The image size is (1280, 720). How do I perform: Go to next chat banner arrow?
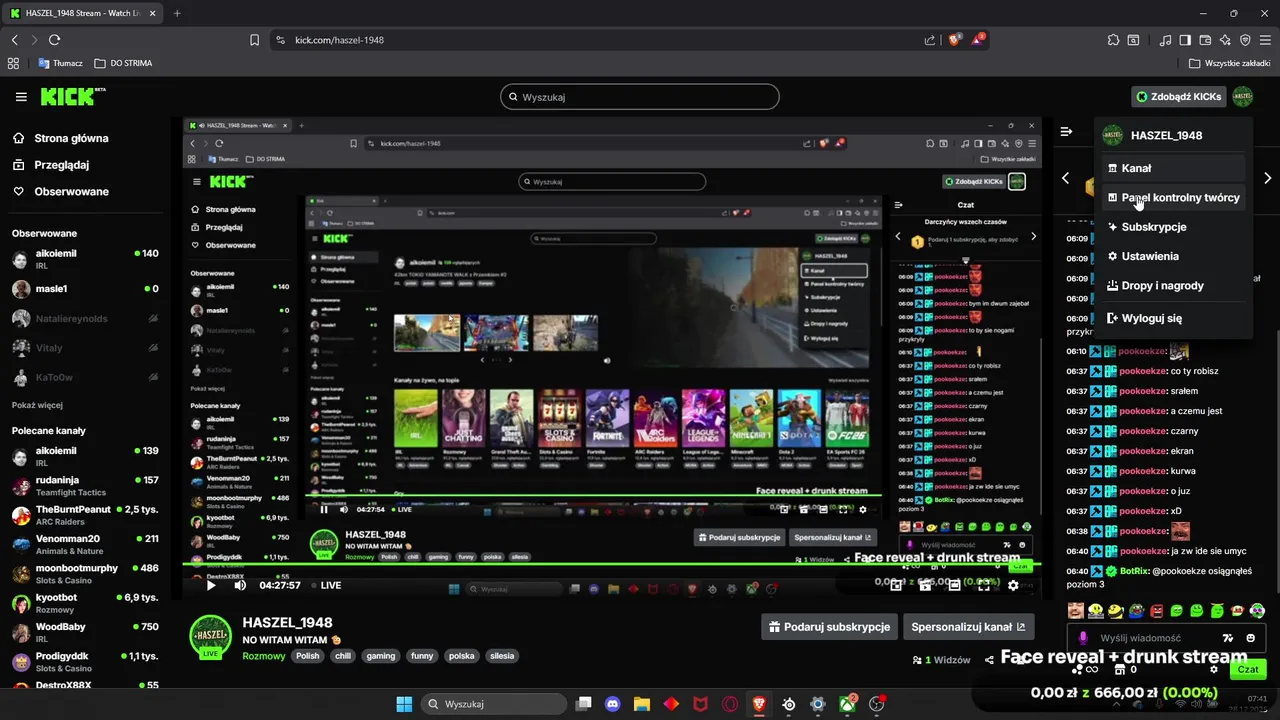(1267, 178)
